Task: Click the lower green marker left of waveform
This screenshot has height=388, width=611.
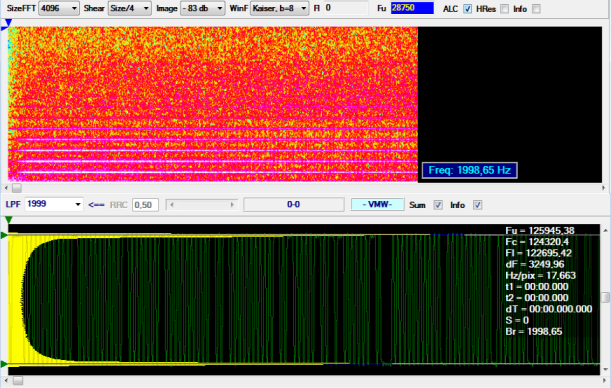Action: click(x=4, y=364)
